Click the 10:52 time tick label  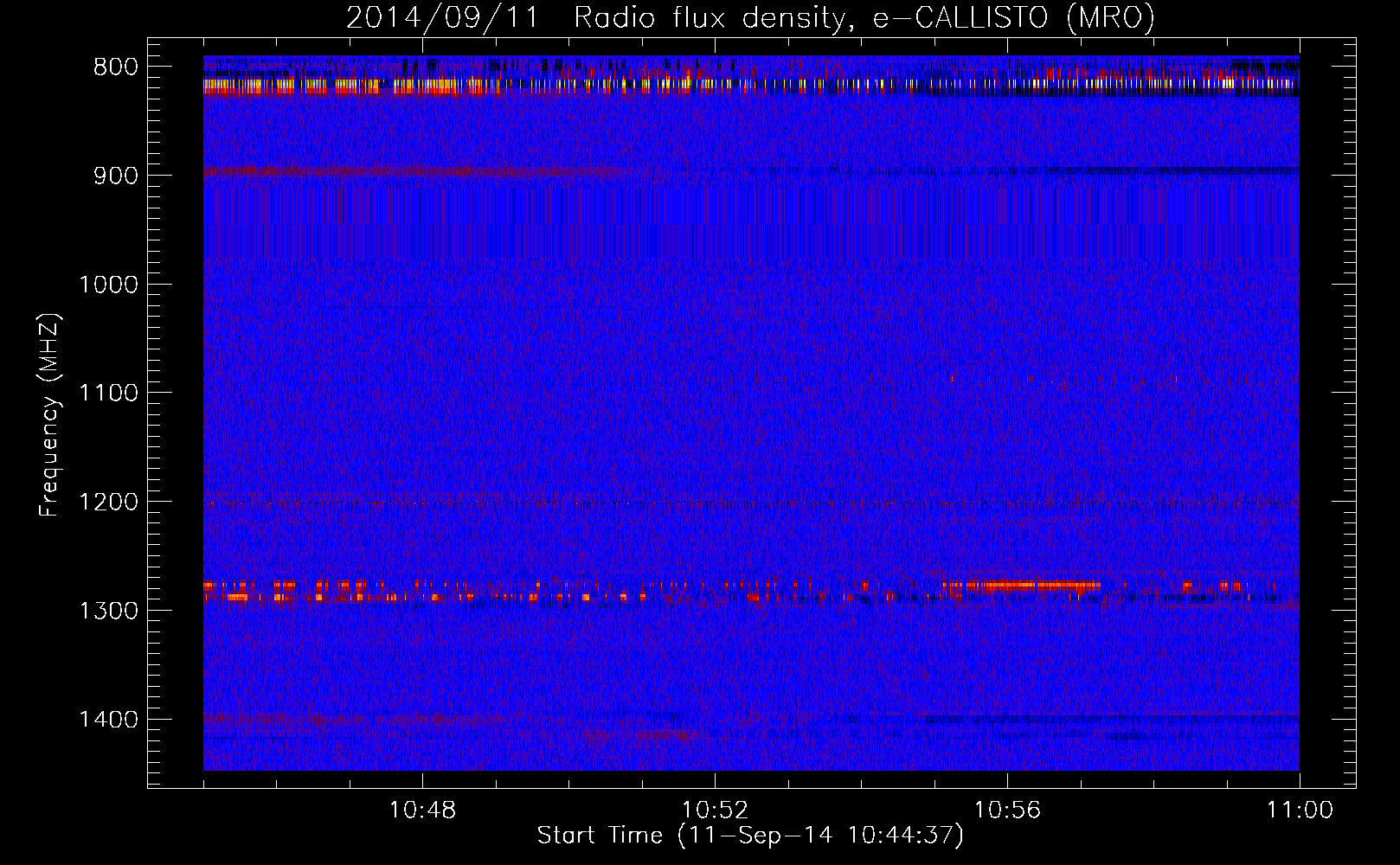[x=715, y=811]
